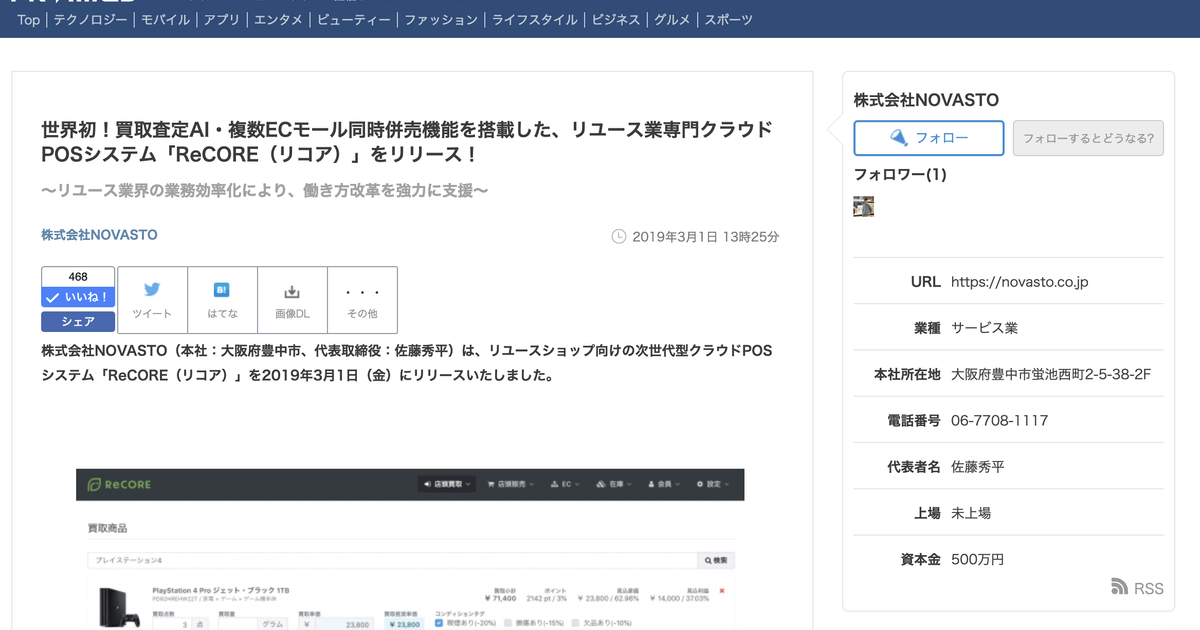
Task: Click the RSS feed icon
Action: (x=1120, y=588)
